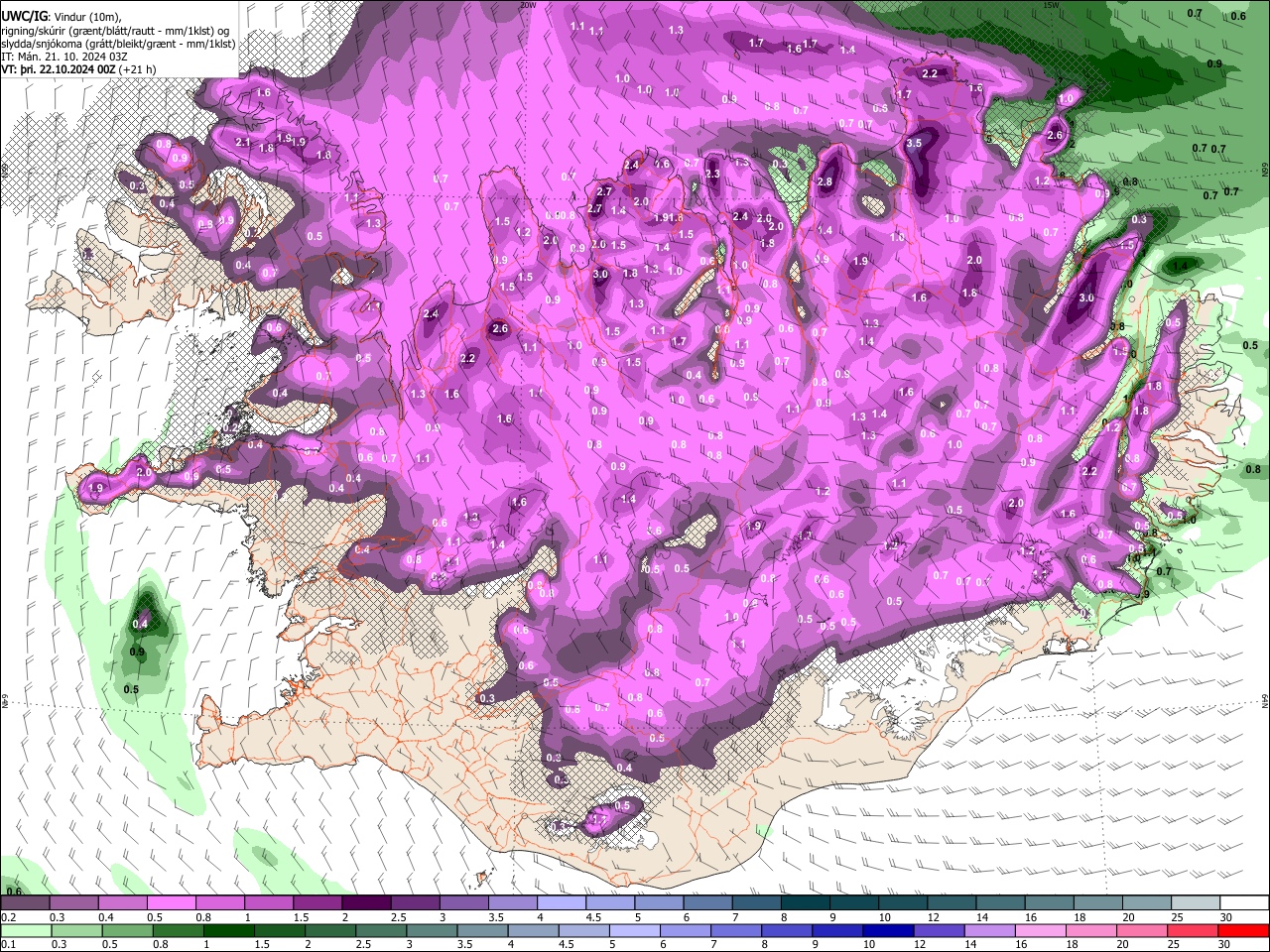Select lower legend swatch between 25 and 30
1270x952 pixels.
point(1195,930)
